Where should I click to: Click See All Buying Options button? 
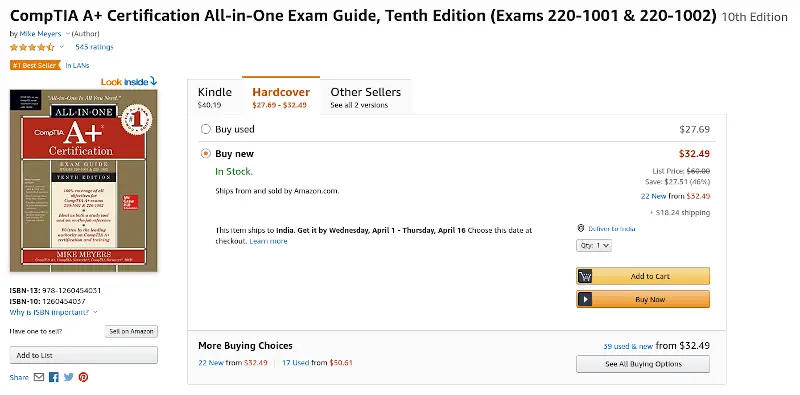pos(643,364)
